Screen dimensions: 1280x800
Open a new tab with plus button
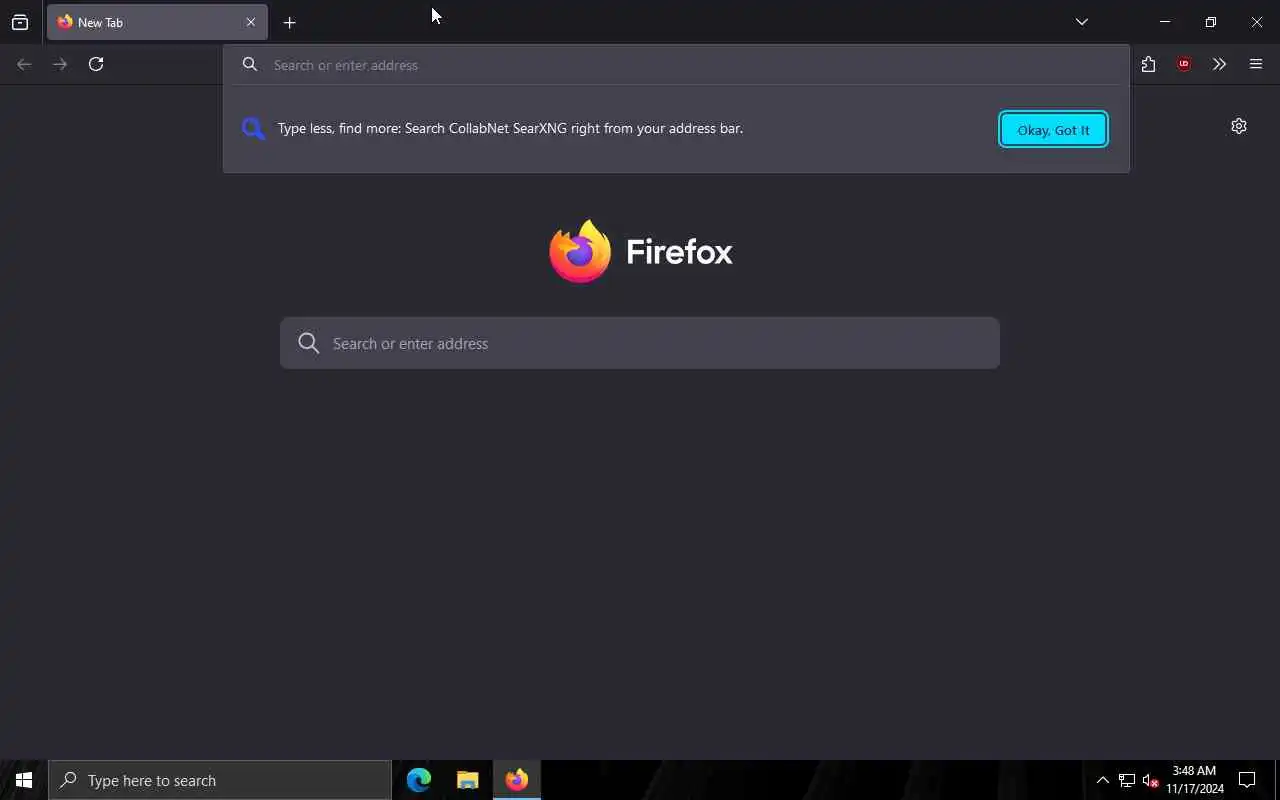[290, 22]
